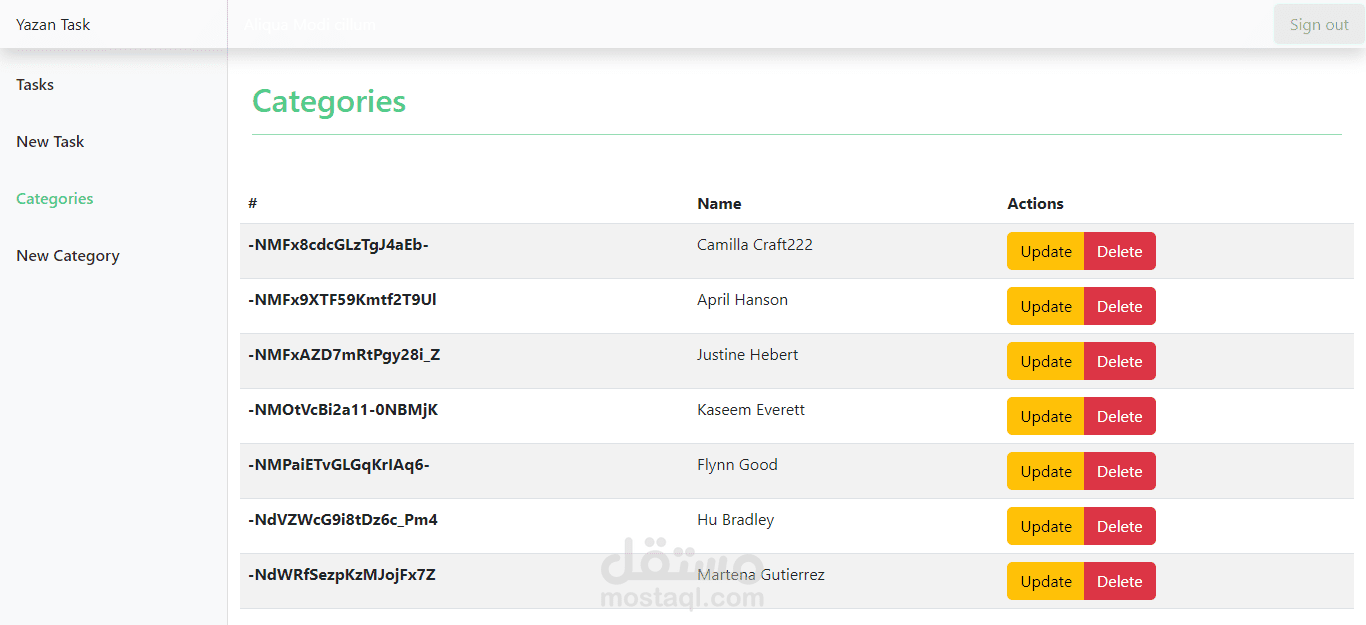Click the Yazan Task brand link
This screenshot has width=1366, height=625.
click(53, 25)
